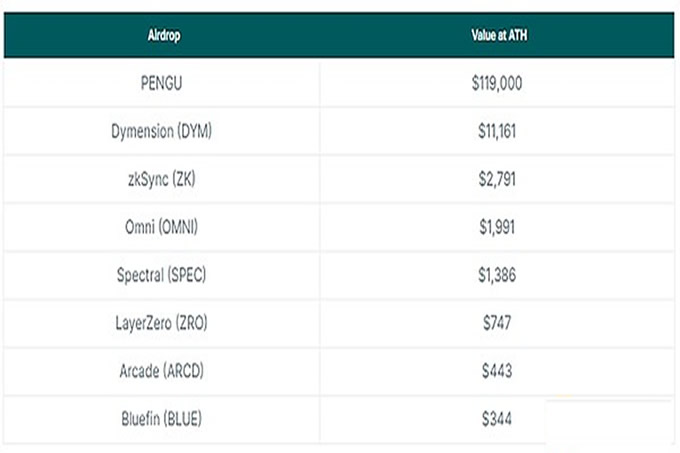The height and width of the screenshot is (453, 680).
Task: Click the $1,386 Spectral value
Action: pyautogui.click(x=497, y=275)
